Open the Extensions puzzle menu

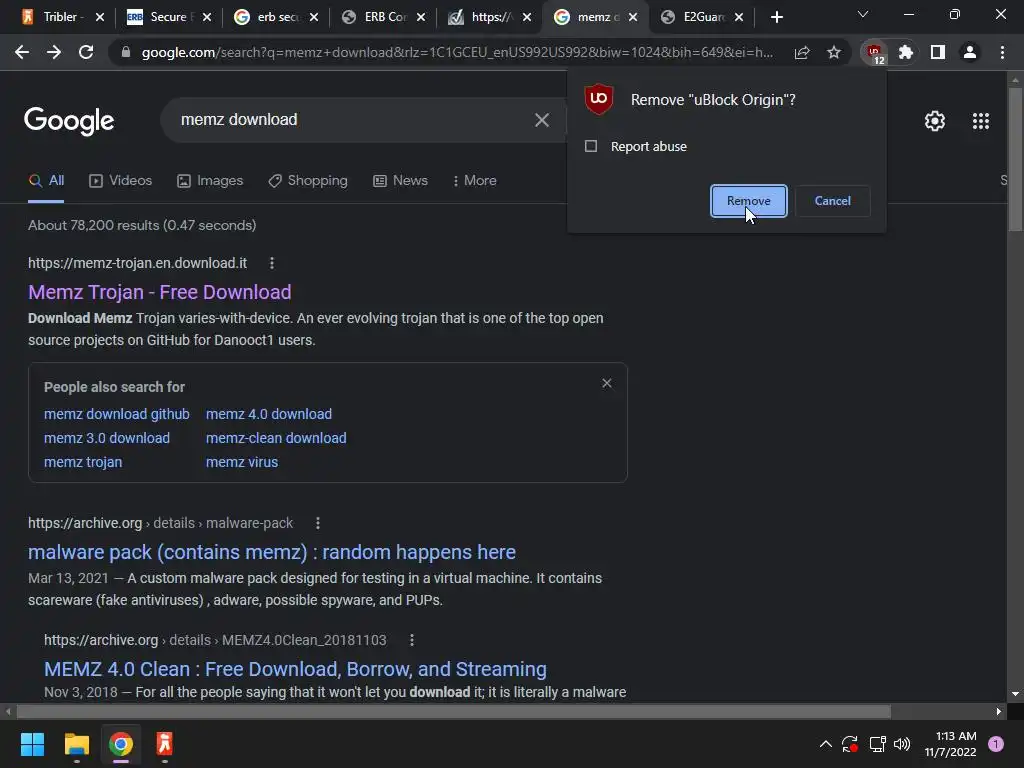click(x=906, y=52)
